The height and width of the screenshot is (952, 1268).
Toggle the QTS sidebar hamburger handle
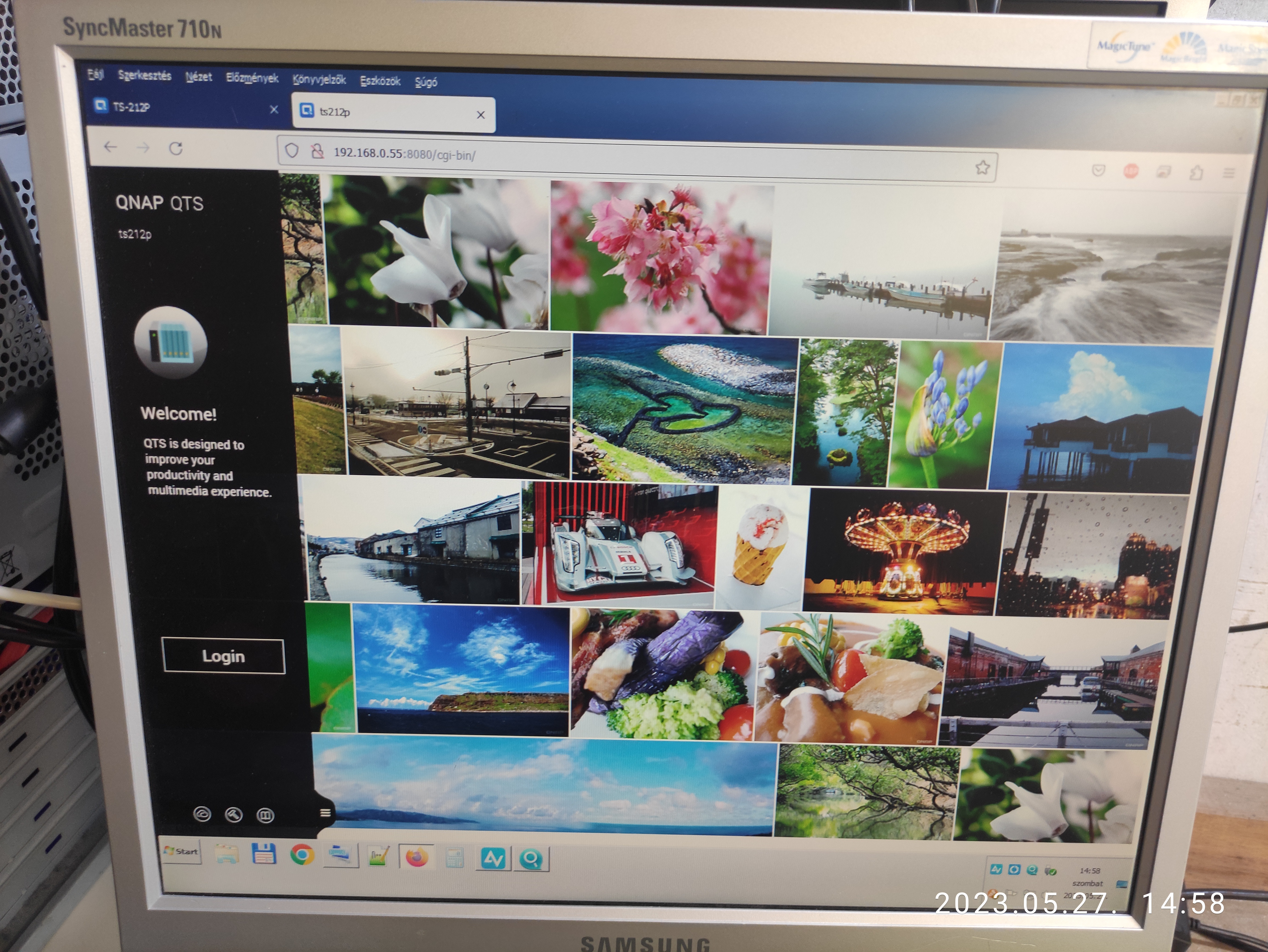tap(325, 813)
